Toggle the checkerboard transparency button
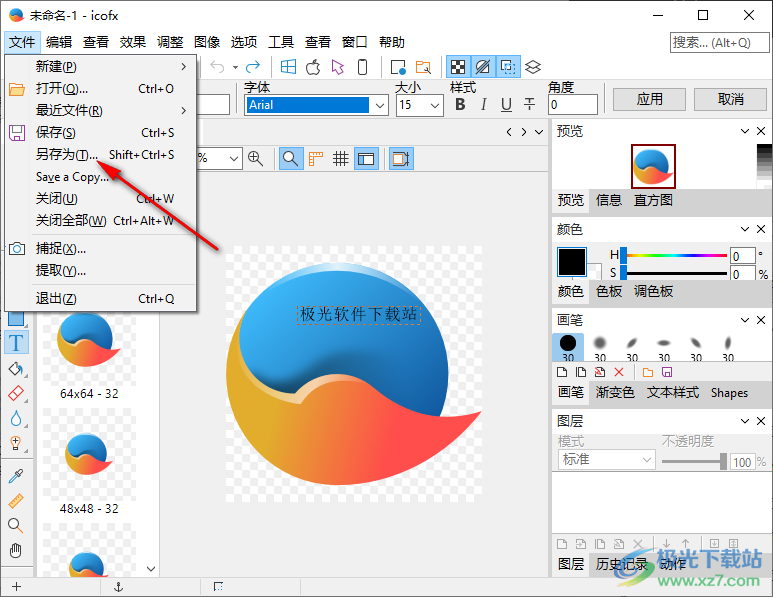Viewport: 773px width, 597px height. tap(458, 67)
